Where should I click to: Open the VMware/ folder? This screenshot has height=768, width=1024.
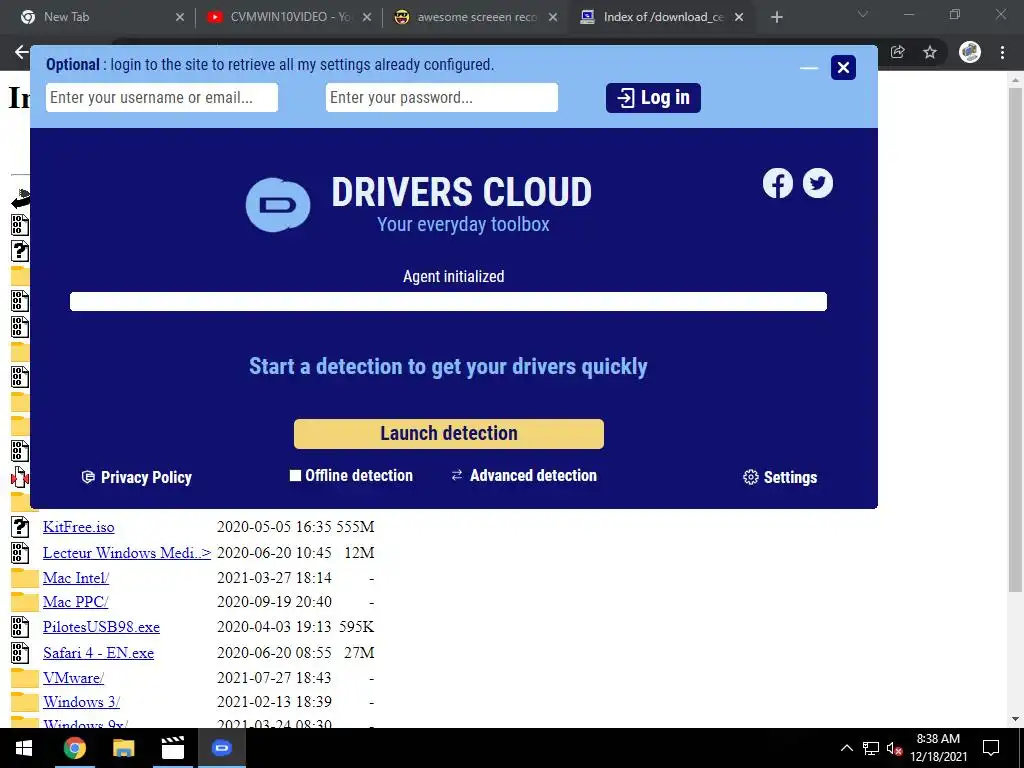point(73,678)
